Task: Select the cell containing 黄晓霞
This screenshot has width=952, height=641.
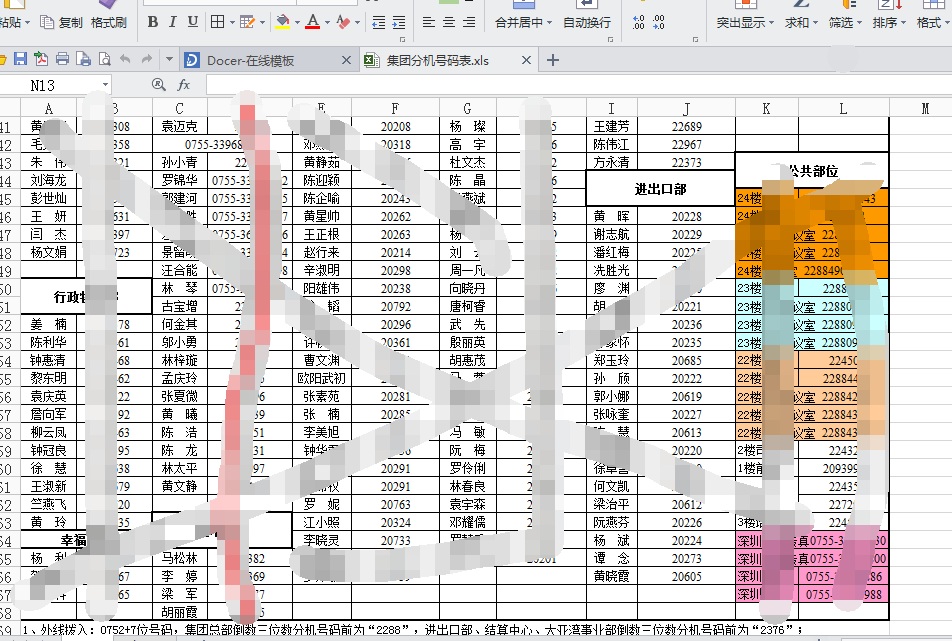Action: tap(611, 576)
